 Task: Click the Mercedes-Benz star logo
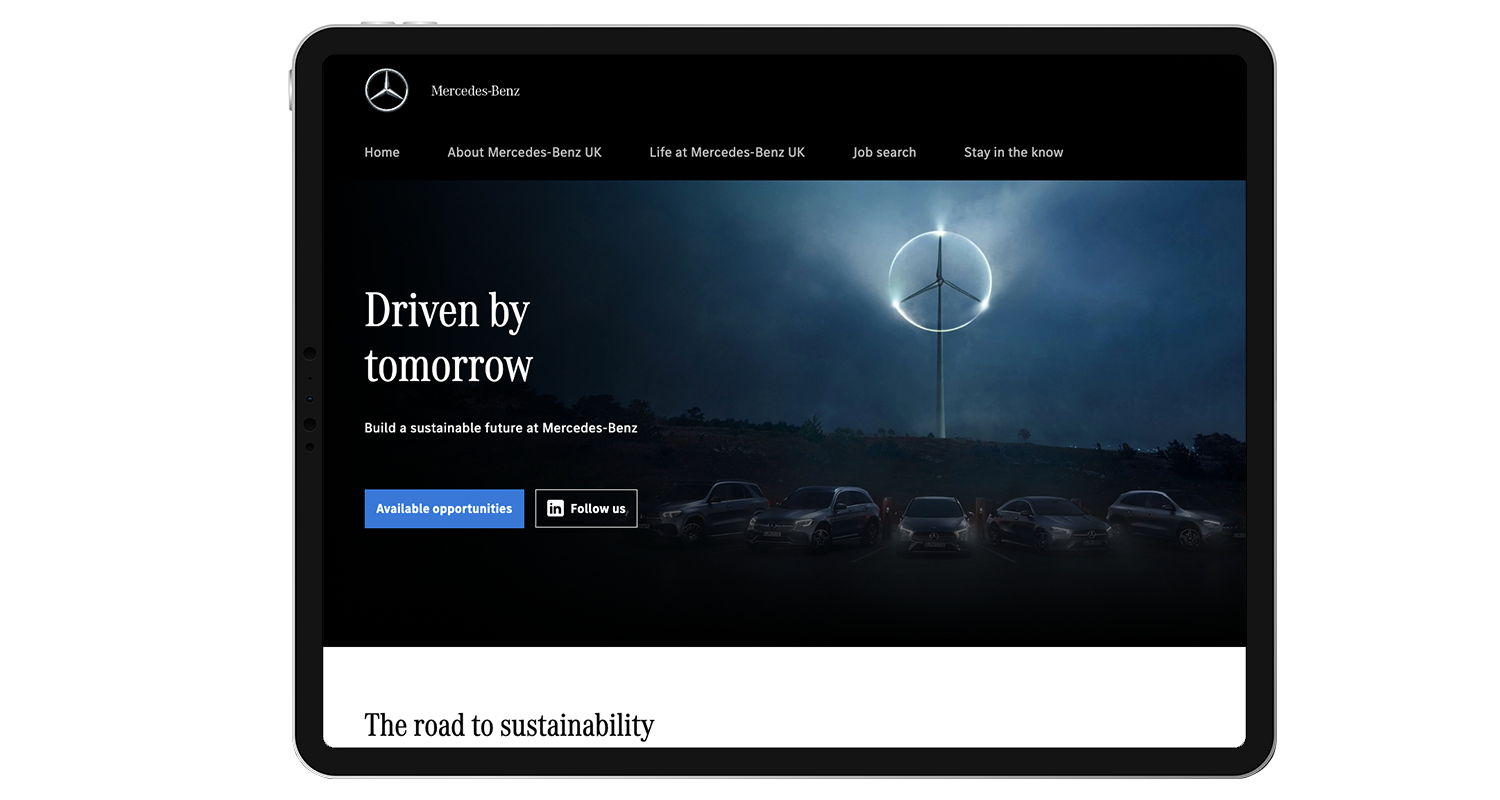tap(386, 90)
